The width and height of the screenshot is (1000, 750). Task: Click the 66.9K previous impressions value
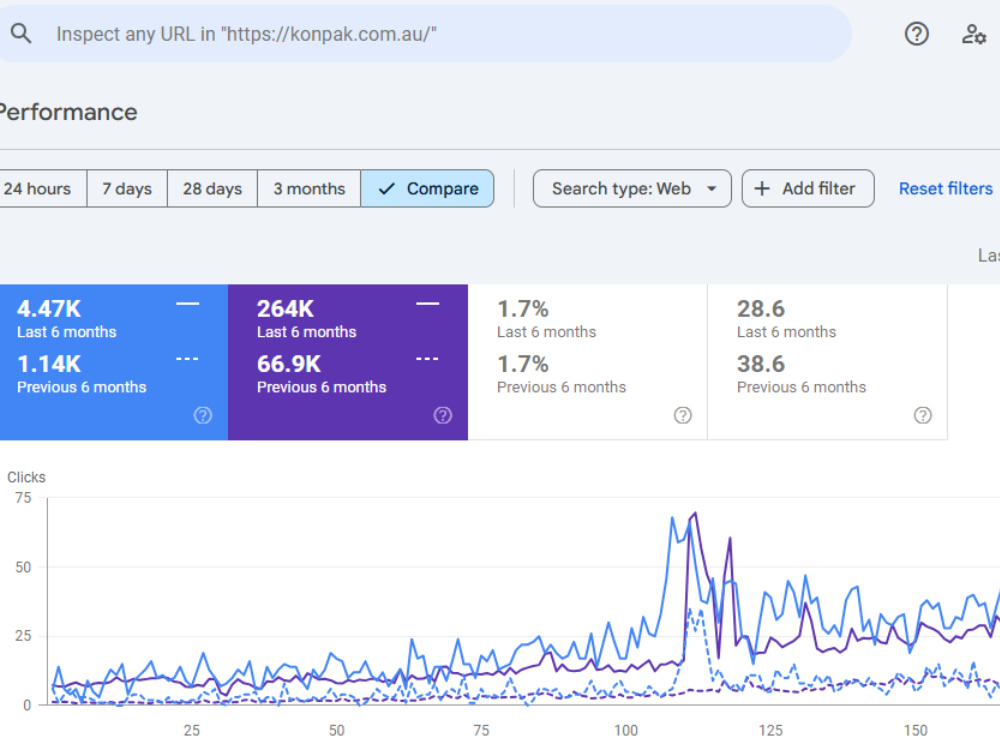[x=289, y=364]
